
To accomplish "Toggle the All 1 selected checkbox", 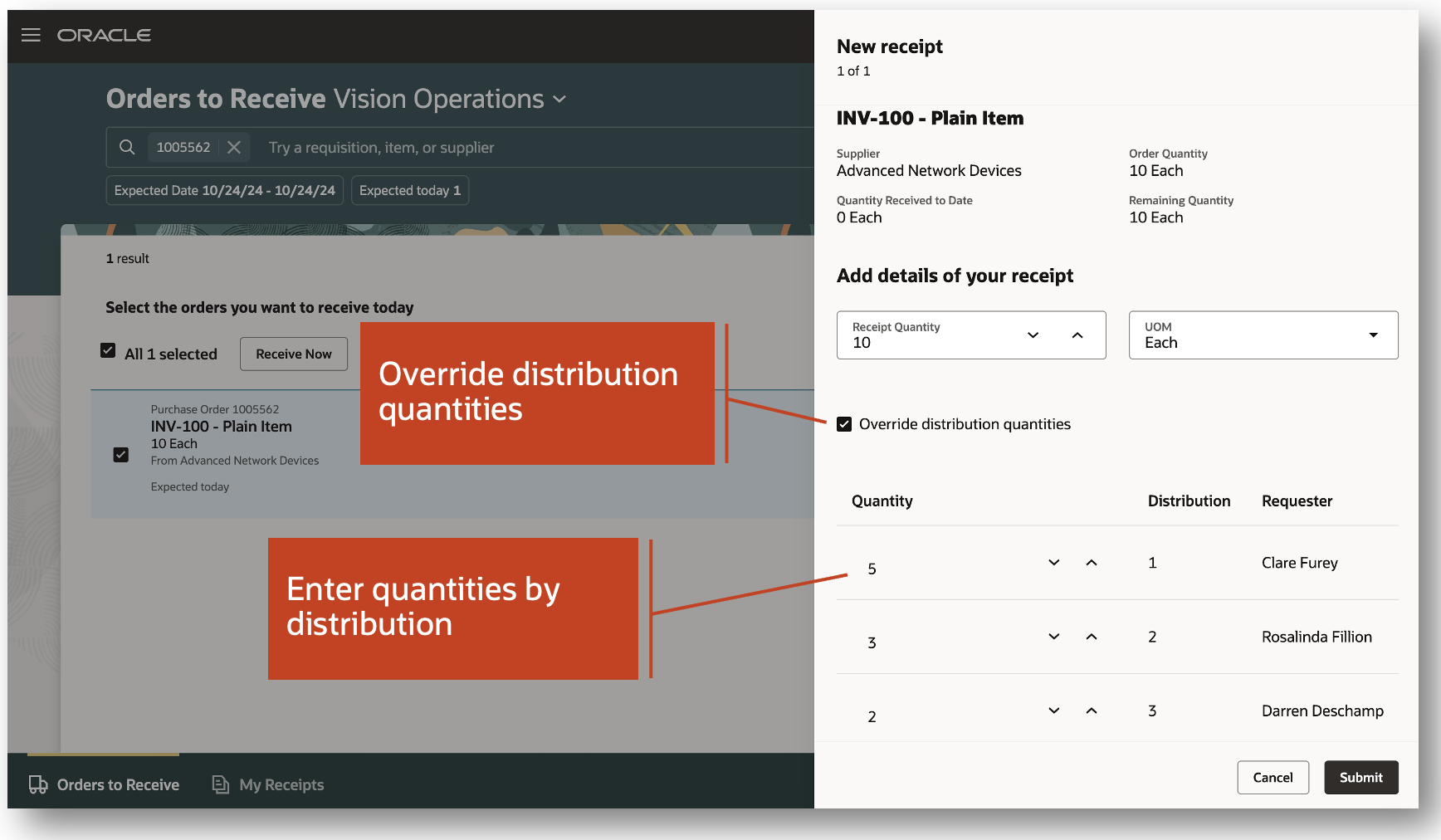I will (x=108, y=350).
